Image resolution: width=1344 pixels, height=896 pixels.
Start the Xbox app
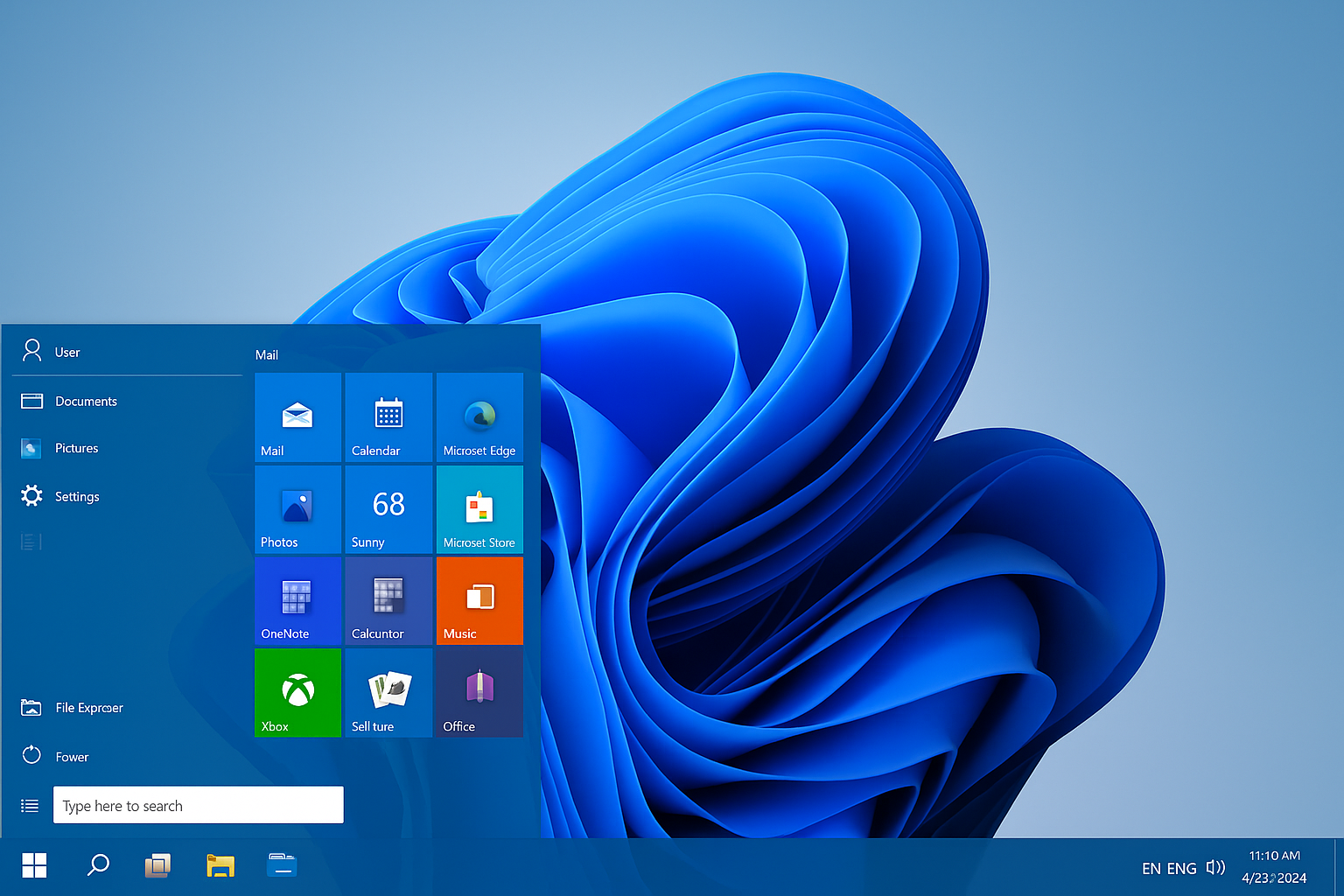297,692
